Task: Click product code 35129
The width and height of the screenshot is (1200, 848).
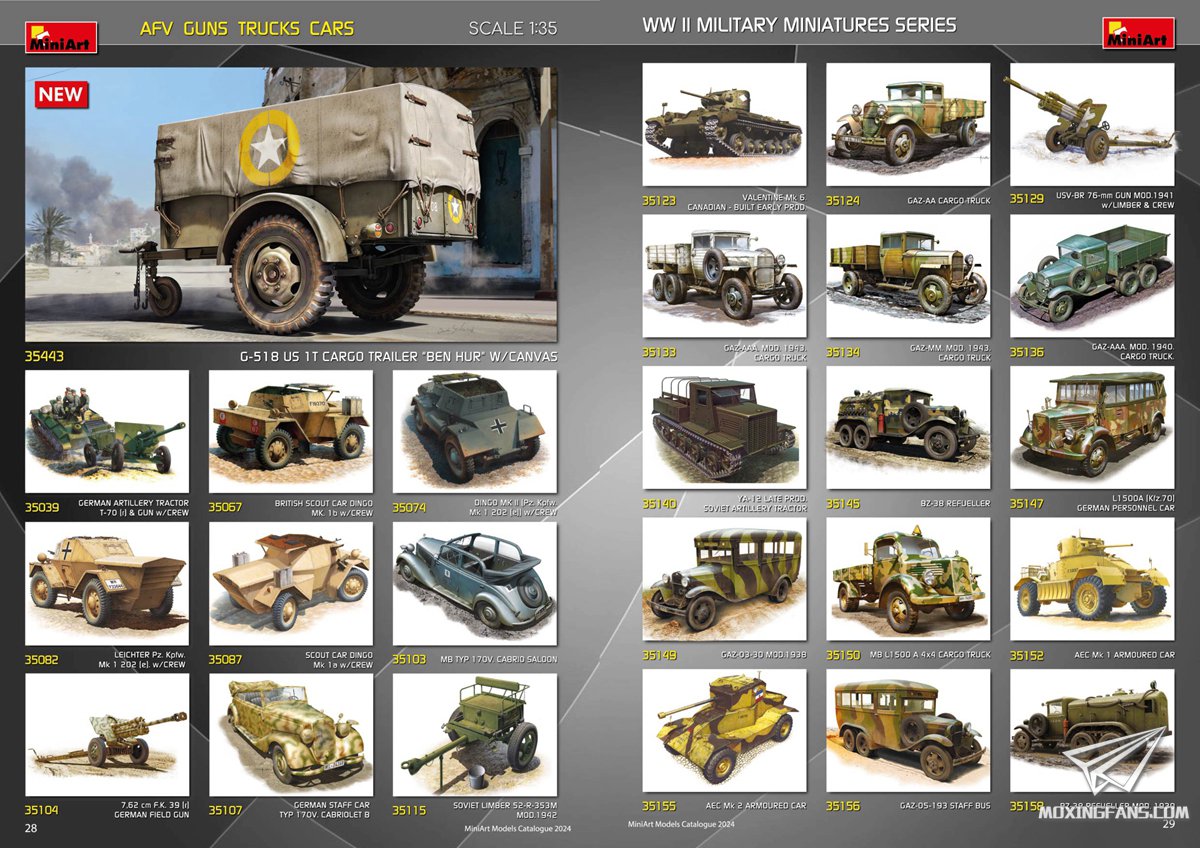Action: pos(1027,199)
